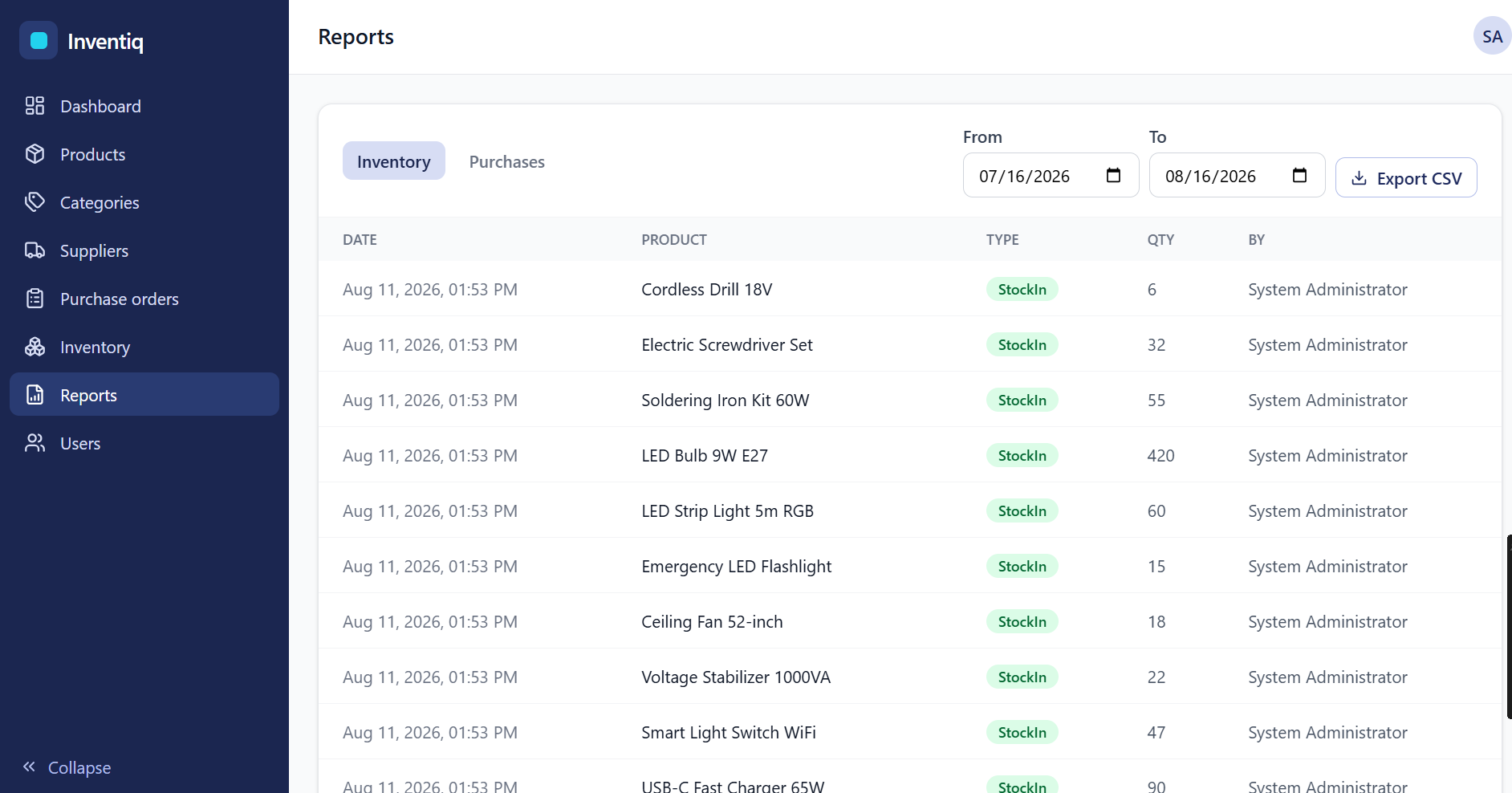Click System Administrator in Voltage Stabilizer row
1512x793 pixels.
point(1327,677)
